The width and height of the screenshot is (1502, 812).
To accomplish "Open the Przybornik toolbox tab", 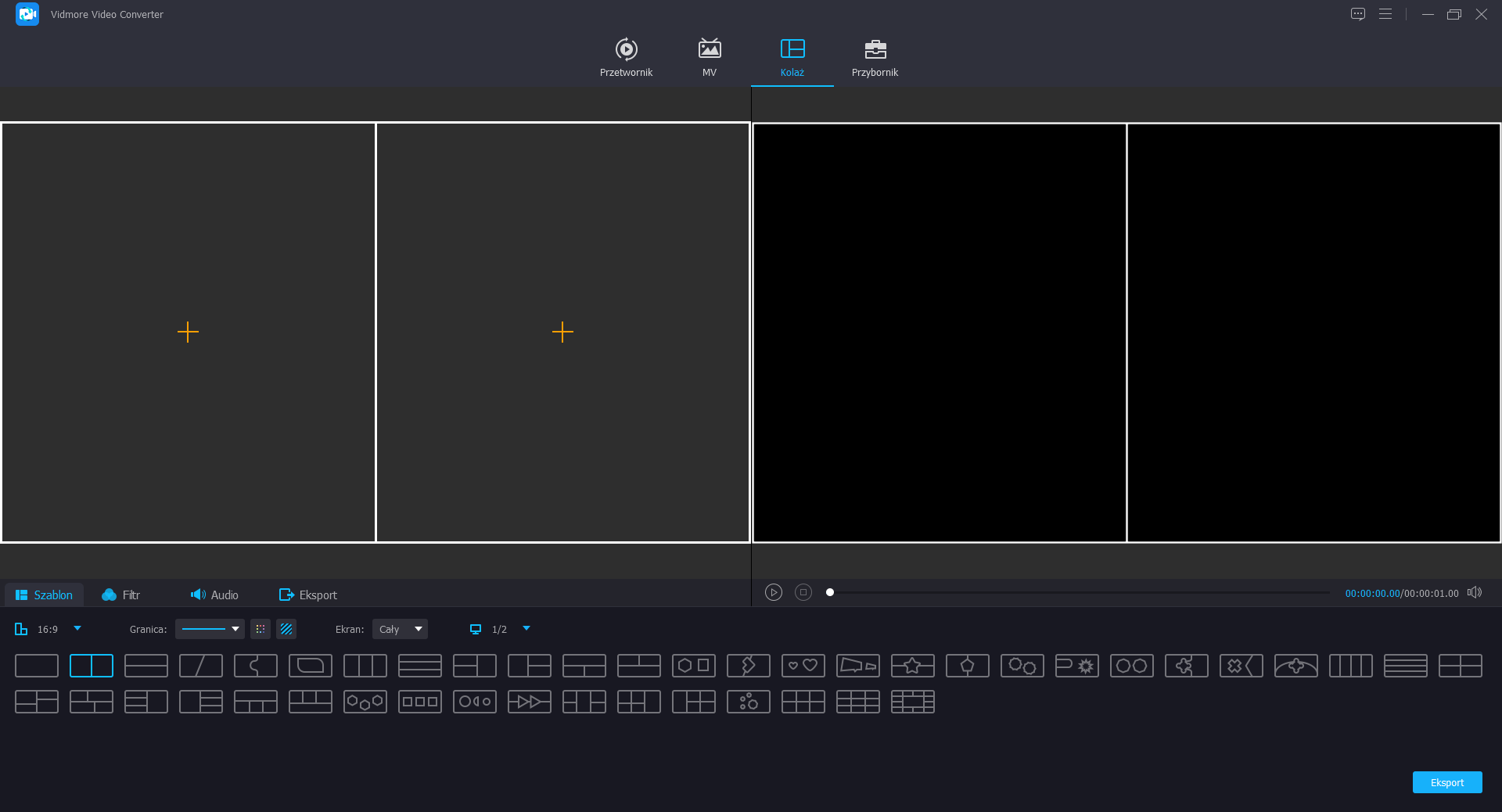I will point(875,58).
